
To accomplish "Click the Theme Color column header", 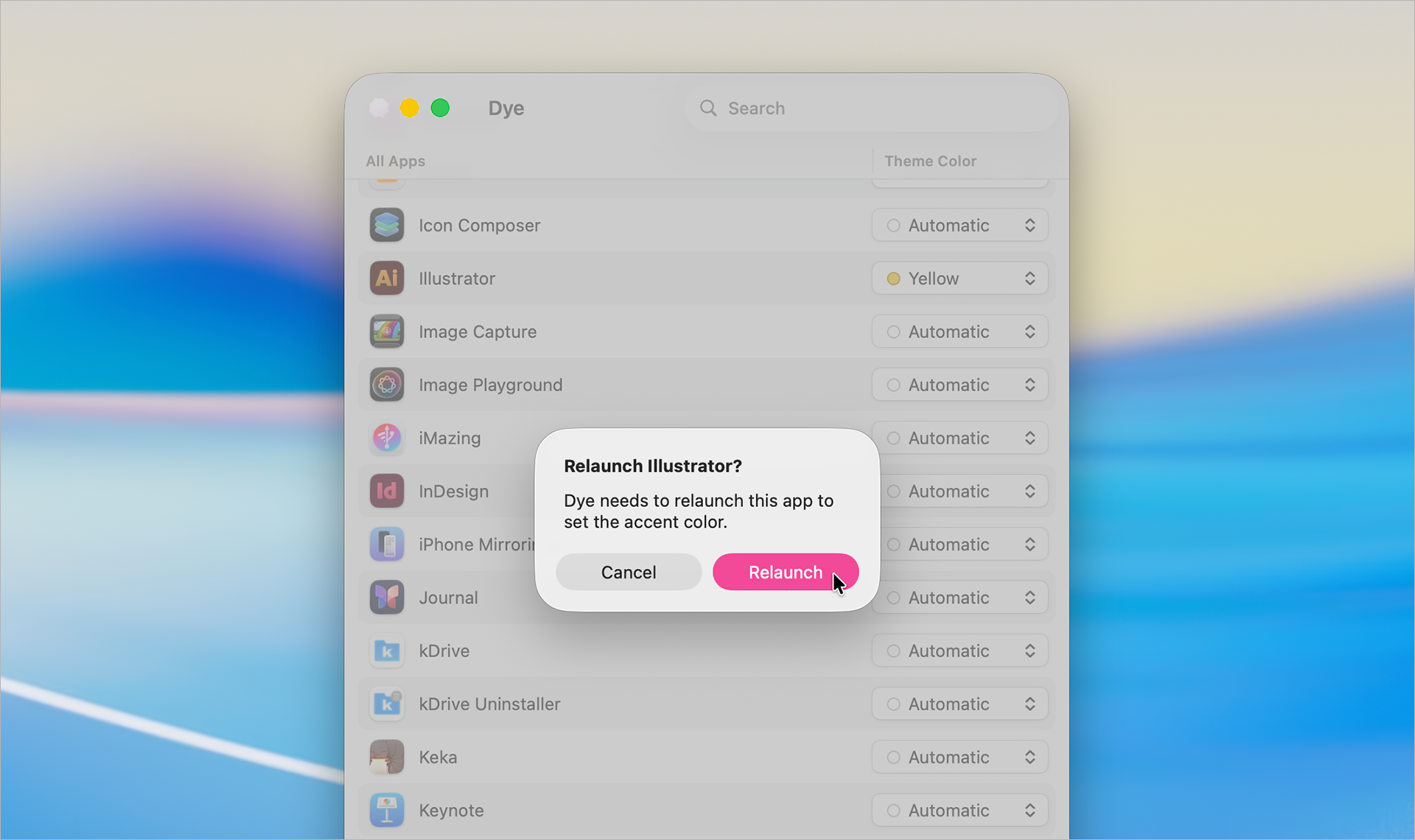I will click(930, 161).
